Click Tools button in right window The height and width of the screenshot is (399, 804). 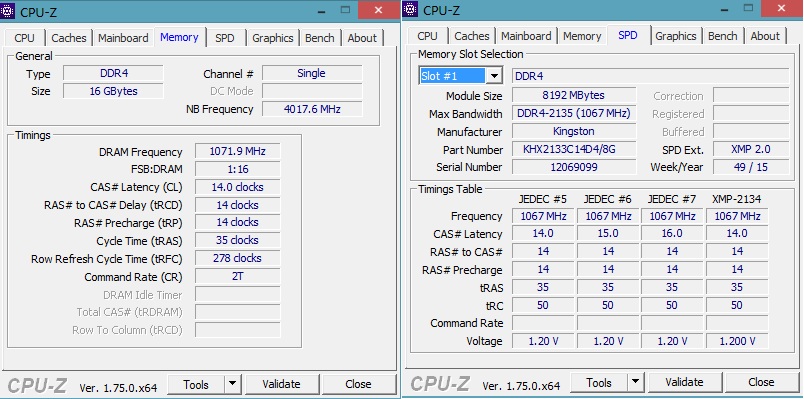[x=599, y=382]
